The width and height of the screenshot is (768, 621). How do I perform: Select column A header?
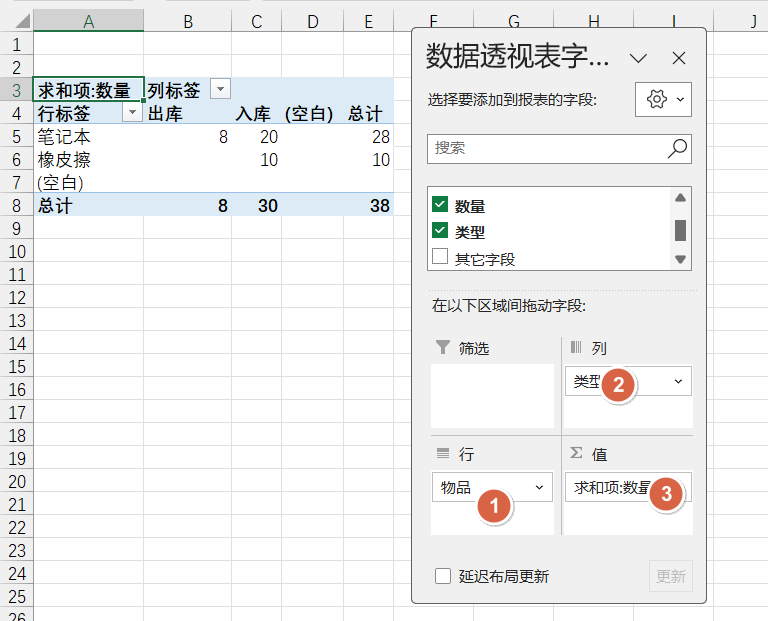pyautogui.click(x=89, y=21)
